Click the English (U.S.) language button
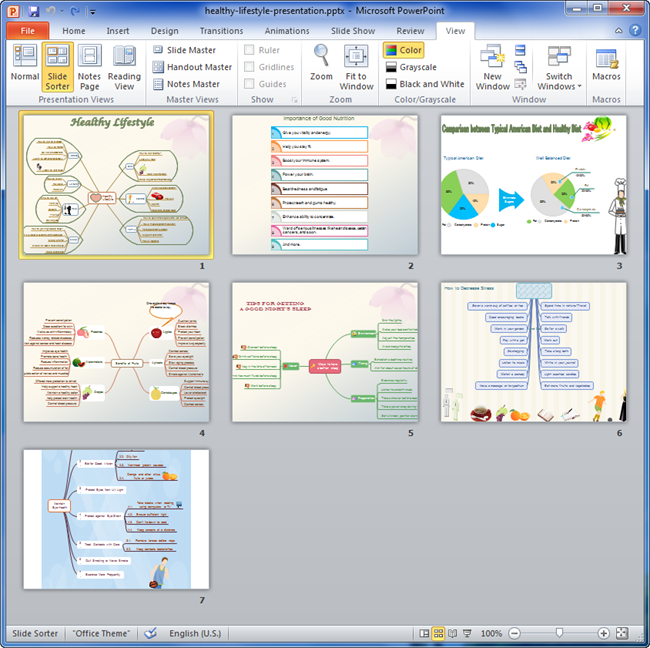Screen dimensions: 650x648 195,633
